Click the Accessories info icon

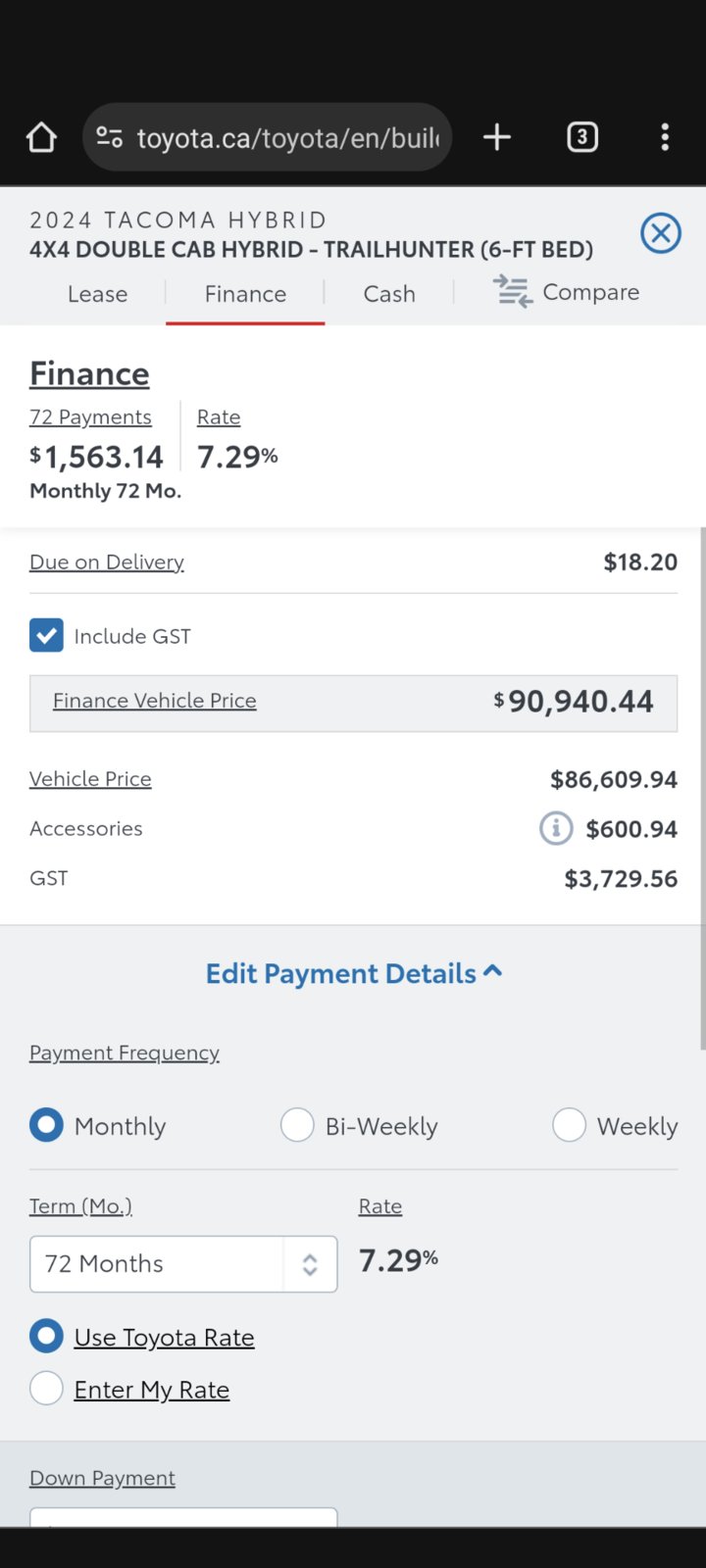pyautogui.click(x=555, y=829)
